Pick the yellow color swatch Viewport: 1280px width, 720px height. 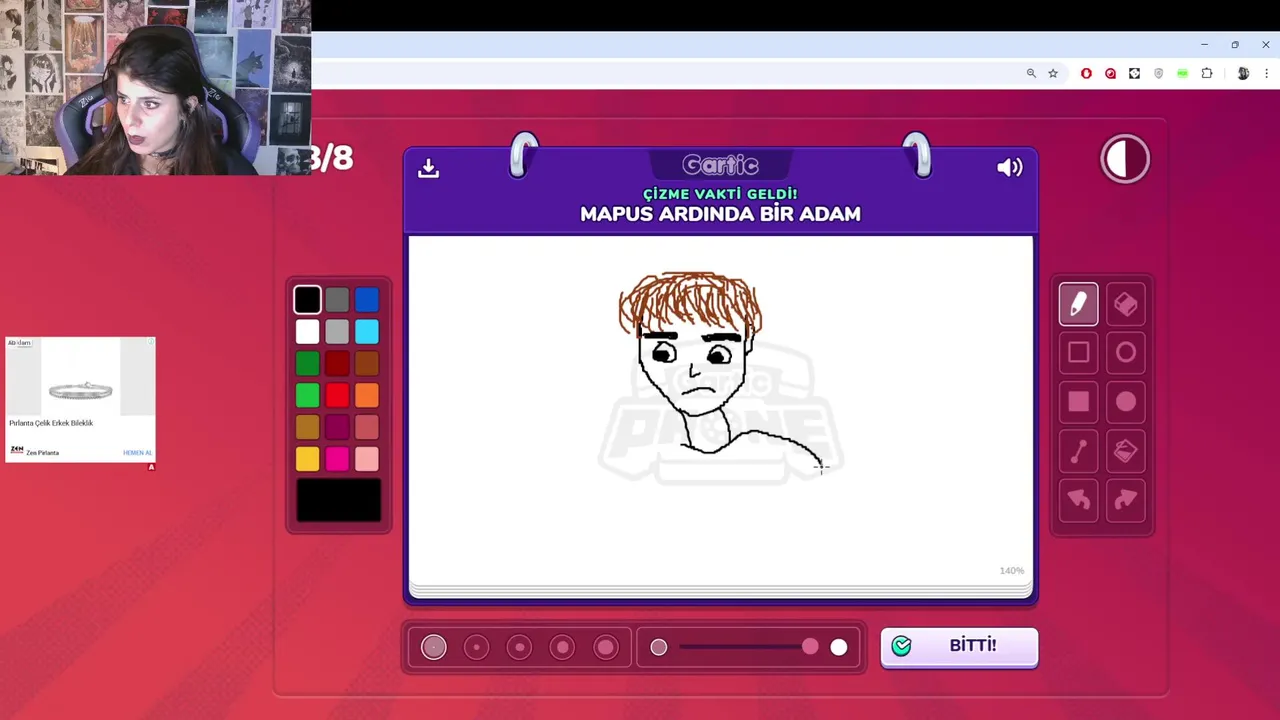coord(307,459)
